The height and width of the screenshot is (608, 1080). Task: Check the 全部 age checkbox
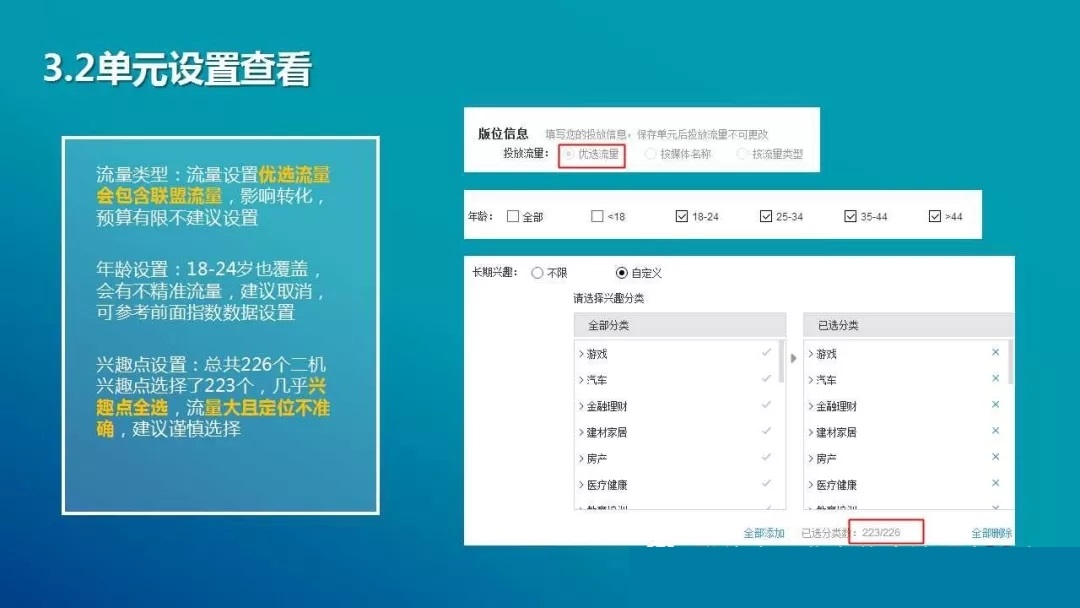coord(512,216)
